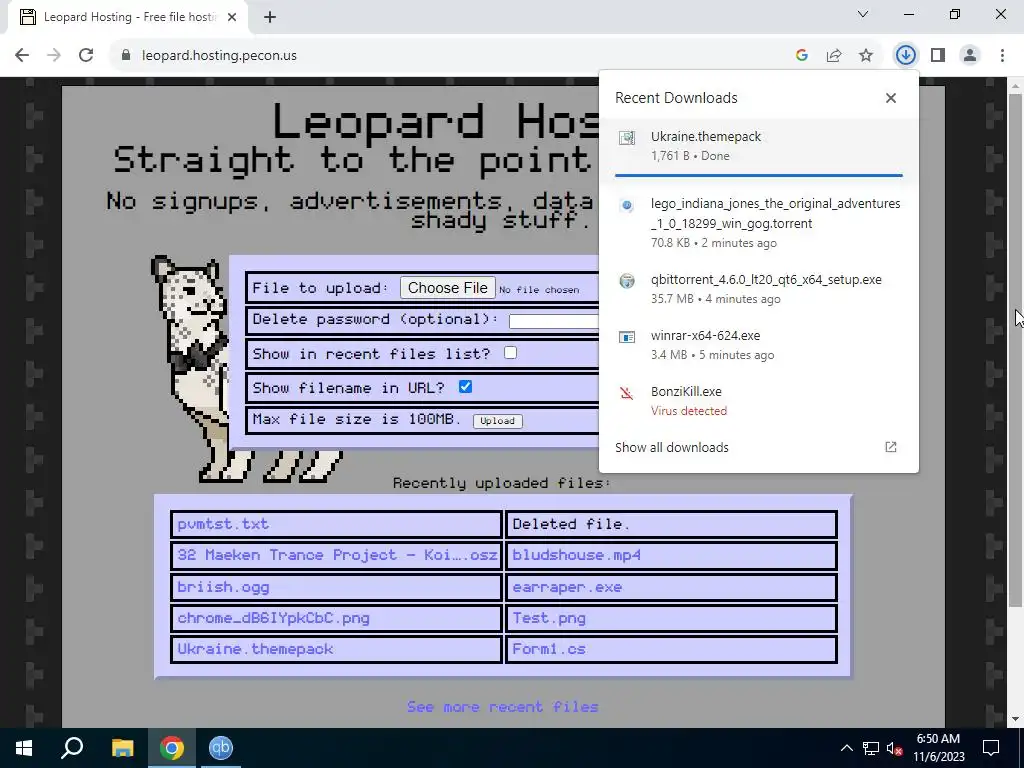The height and width of the screenshot is (768, 1024).
Task: Open the bludshouse.mp4 file link
Action: [576, 555]
